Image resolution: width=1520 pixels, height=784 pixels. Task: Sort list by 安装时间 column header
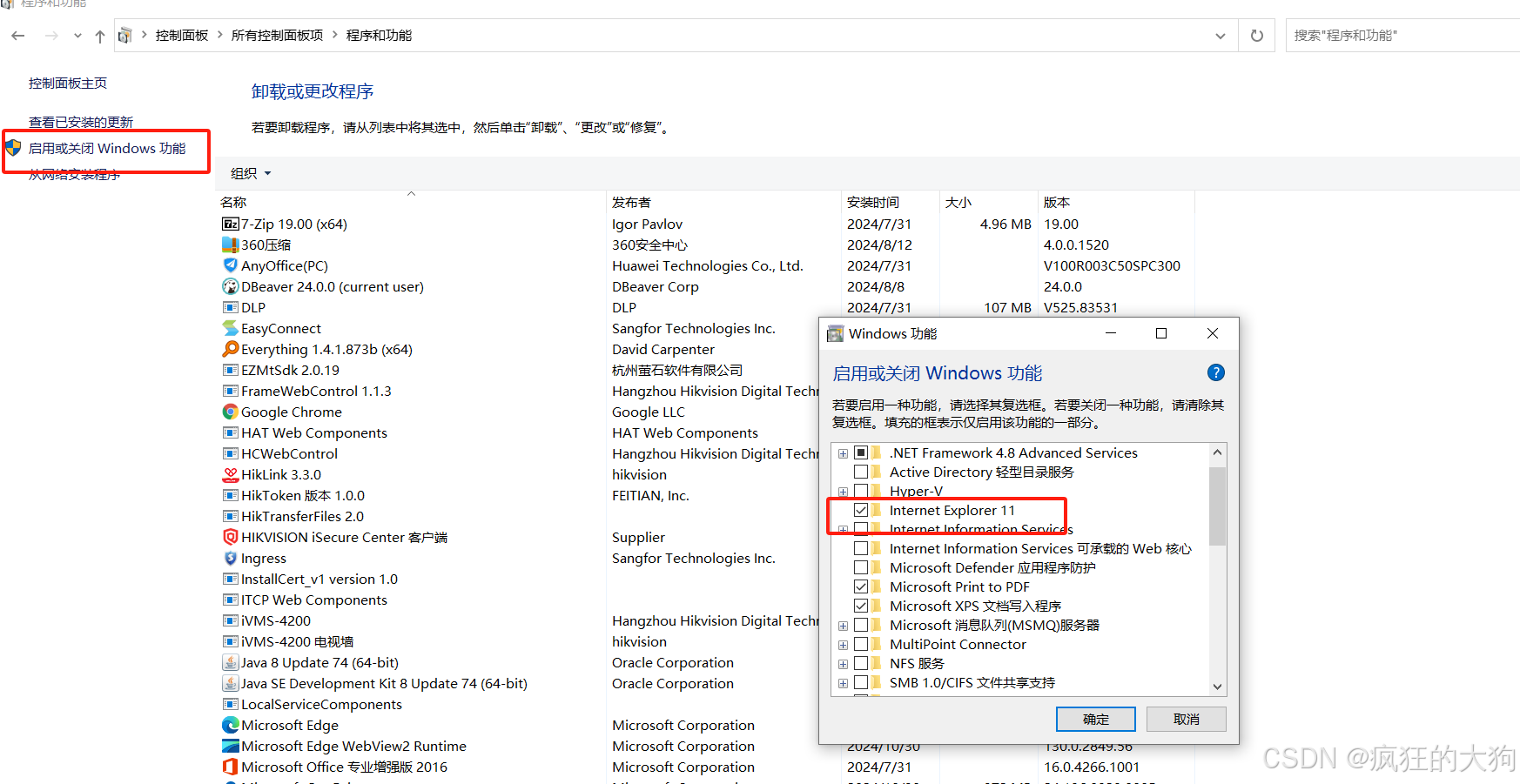891,202
